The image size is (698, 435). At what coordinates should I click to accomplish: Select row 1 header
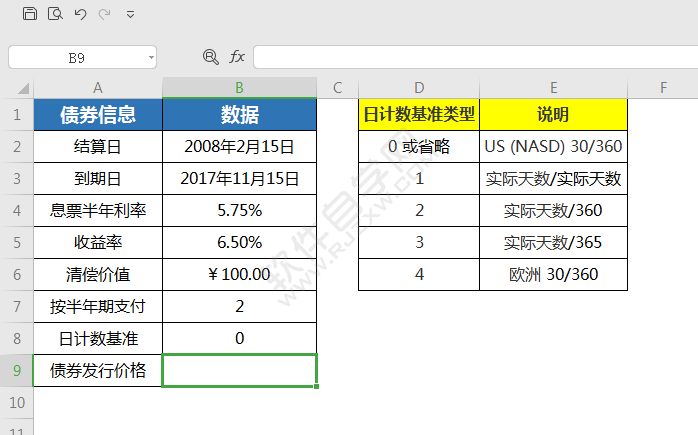tap(17, 114)
